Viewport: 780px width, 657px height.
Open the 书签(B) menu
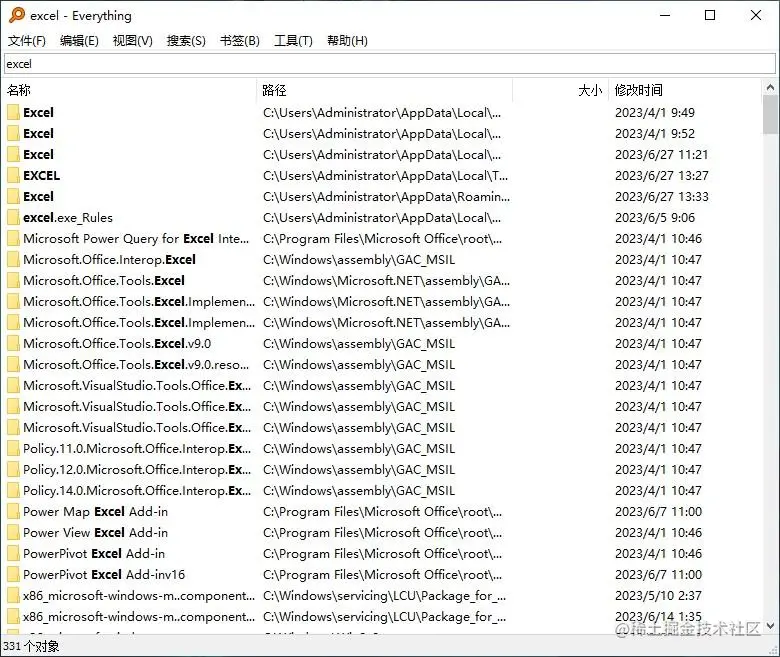point(240,41)
